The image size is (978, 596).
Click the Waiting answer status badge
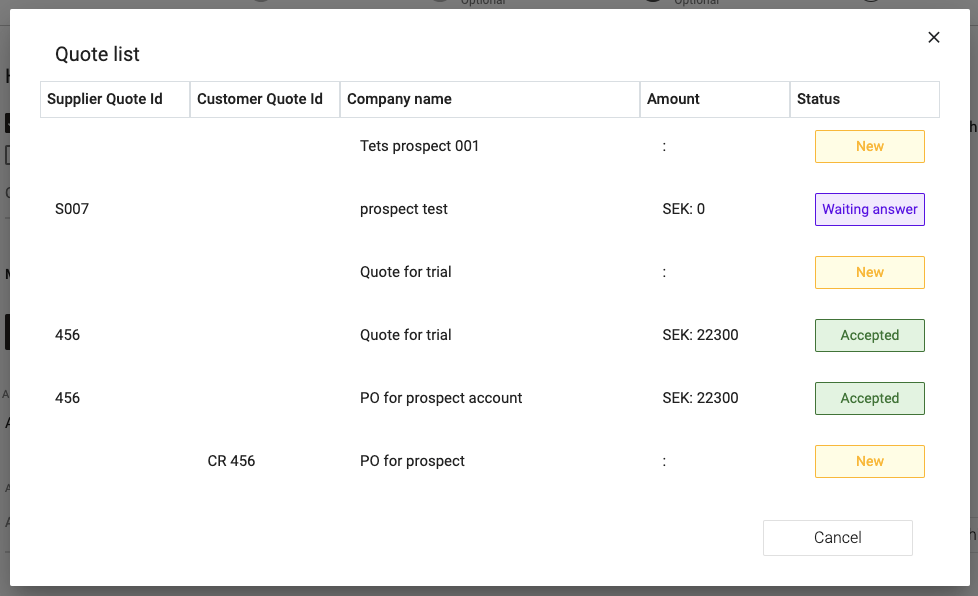point(869,209)
